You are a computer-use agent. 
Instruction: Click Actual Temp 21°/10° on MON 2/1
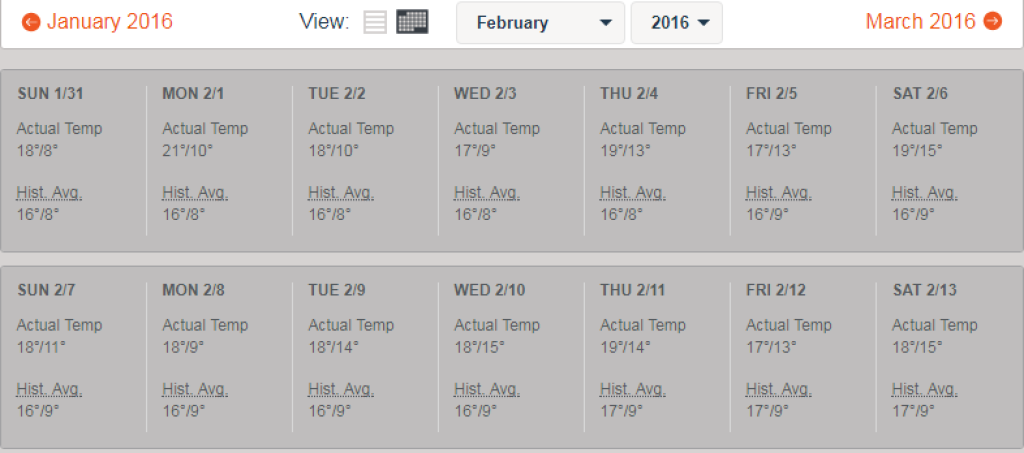point(188,151)
